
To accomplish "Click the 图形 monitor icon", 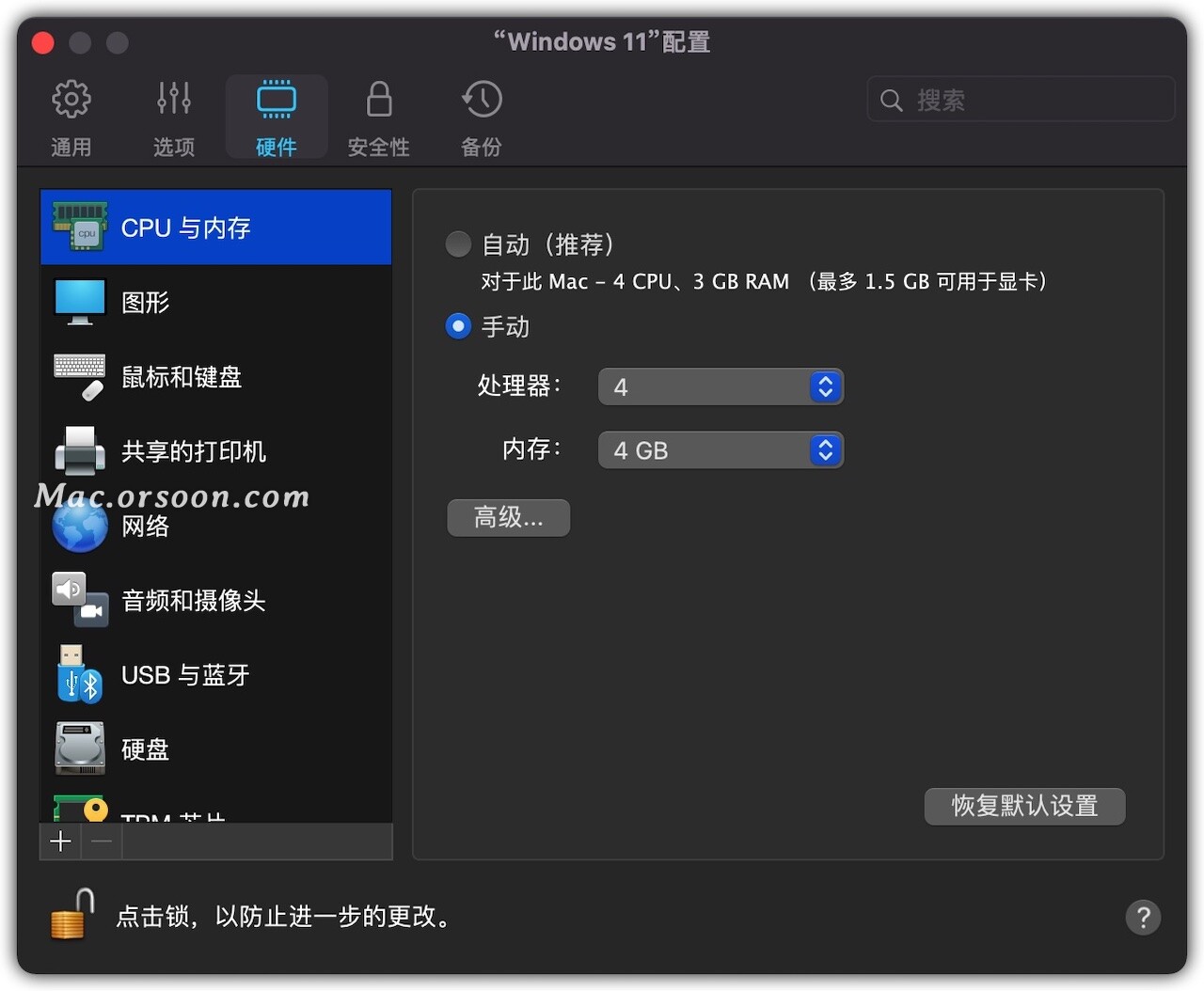I will point(80,302).
